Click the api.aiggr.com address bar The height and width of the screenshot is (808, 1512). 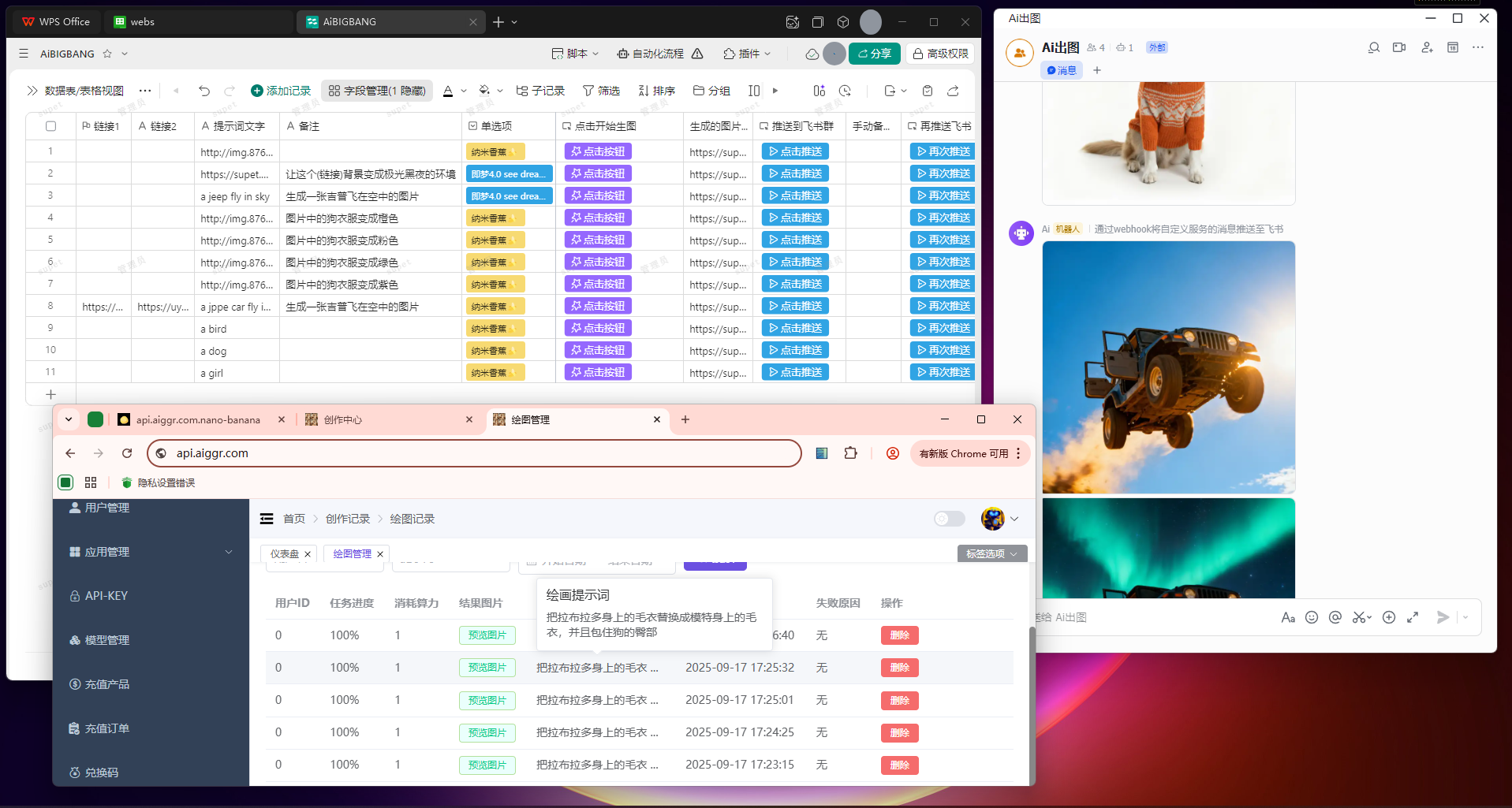tap(474, 453)
